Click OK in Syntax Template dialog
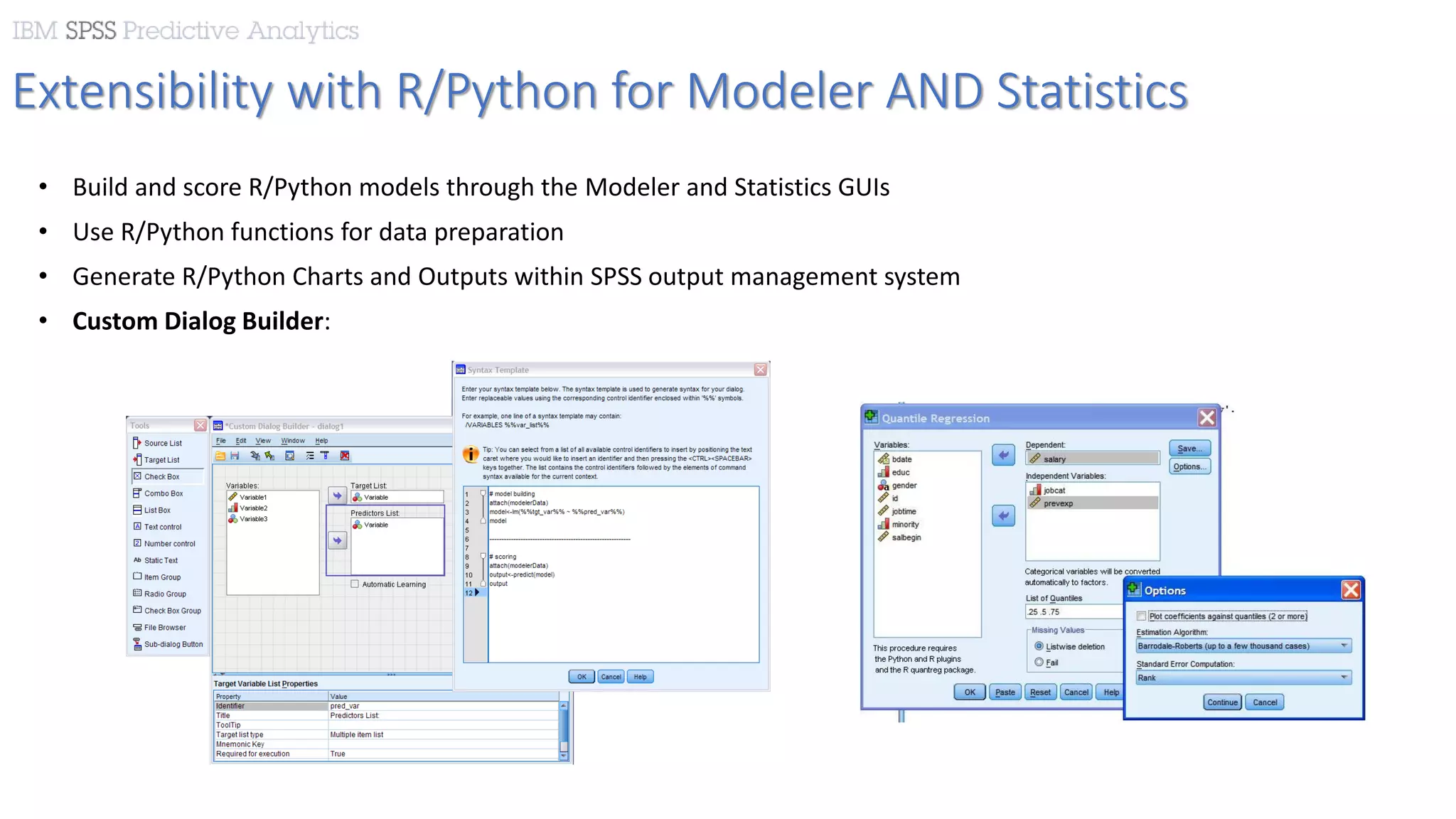 tap(582, 677)
